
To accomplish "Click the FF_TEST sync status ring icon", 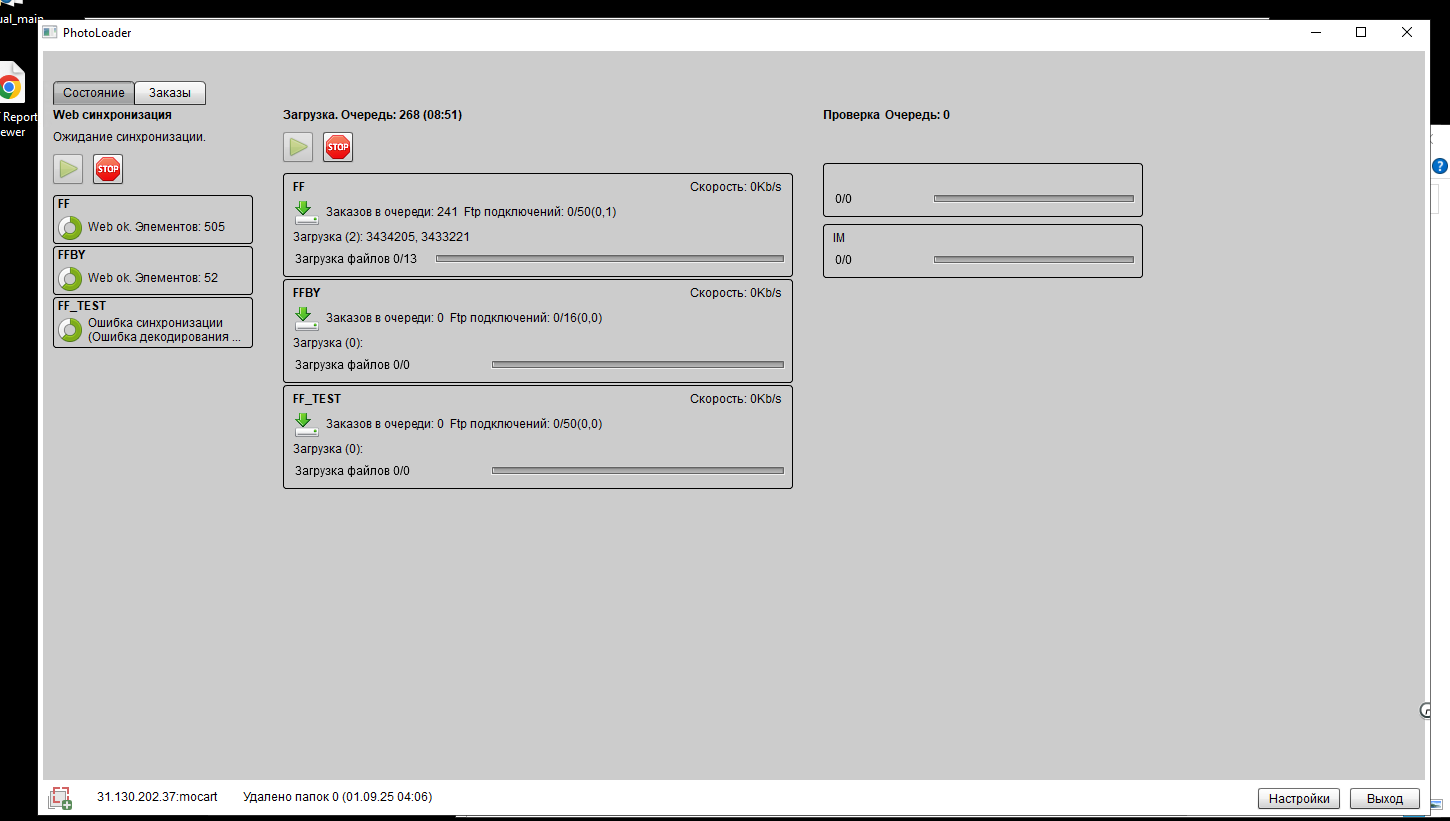I will click(x=70, y=329).
